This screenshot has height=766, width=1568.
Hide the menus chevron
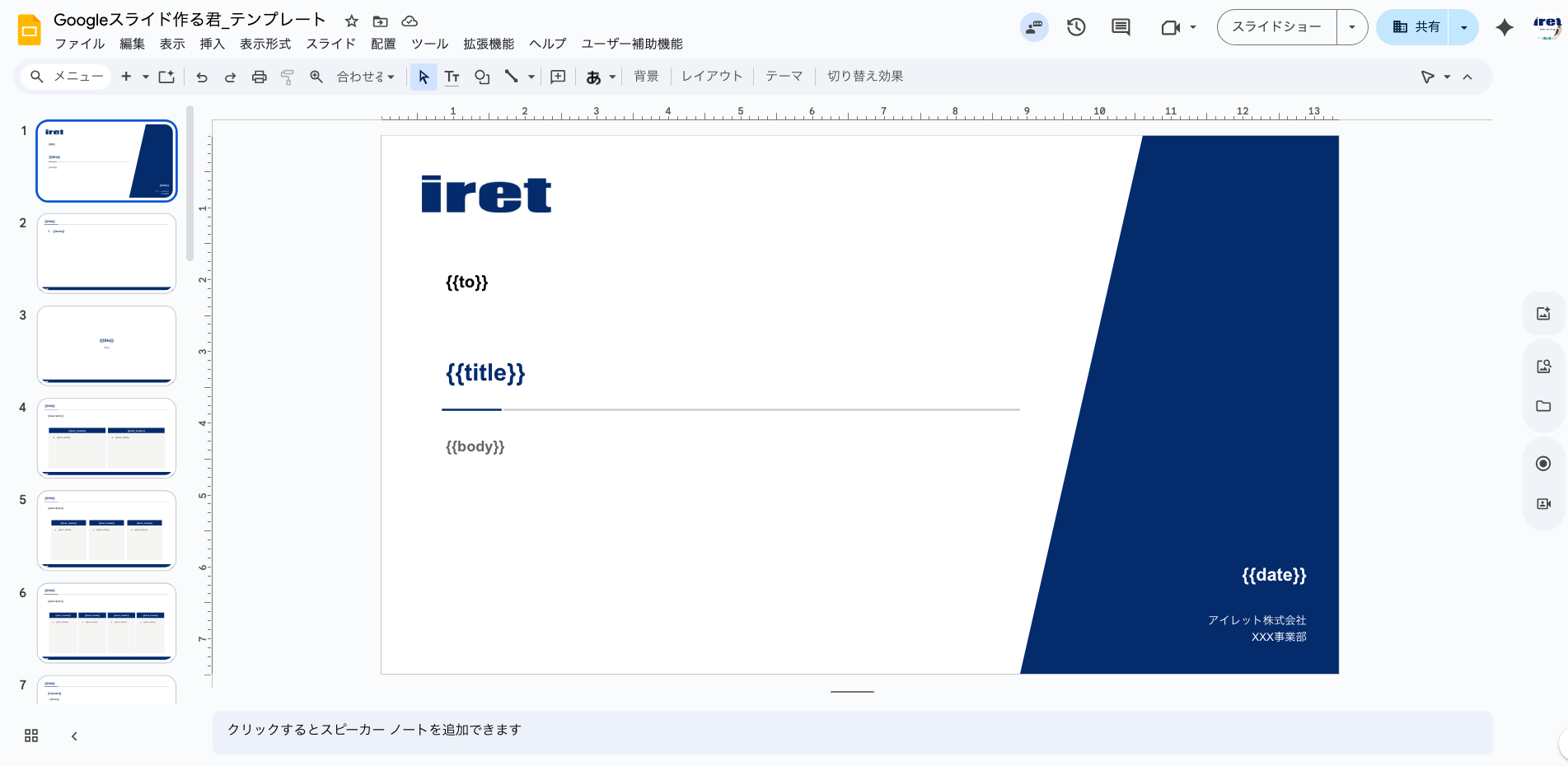click(x=1467, y=77)
